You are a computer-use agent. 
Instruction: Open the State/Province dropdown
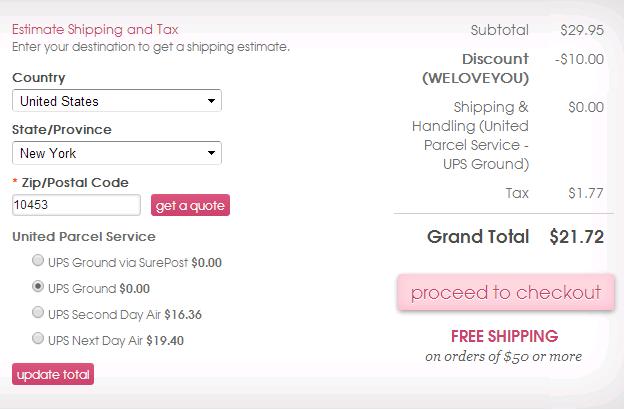pyautogui.click(x=117, y=153)
